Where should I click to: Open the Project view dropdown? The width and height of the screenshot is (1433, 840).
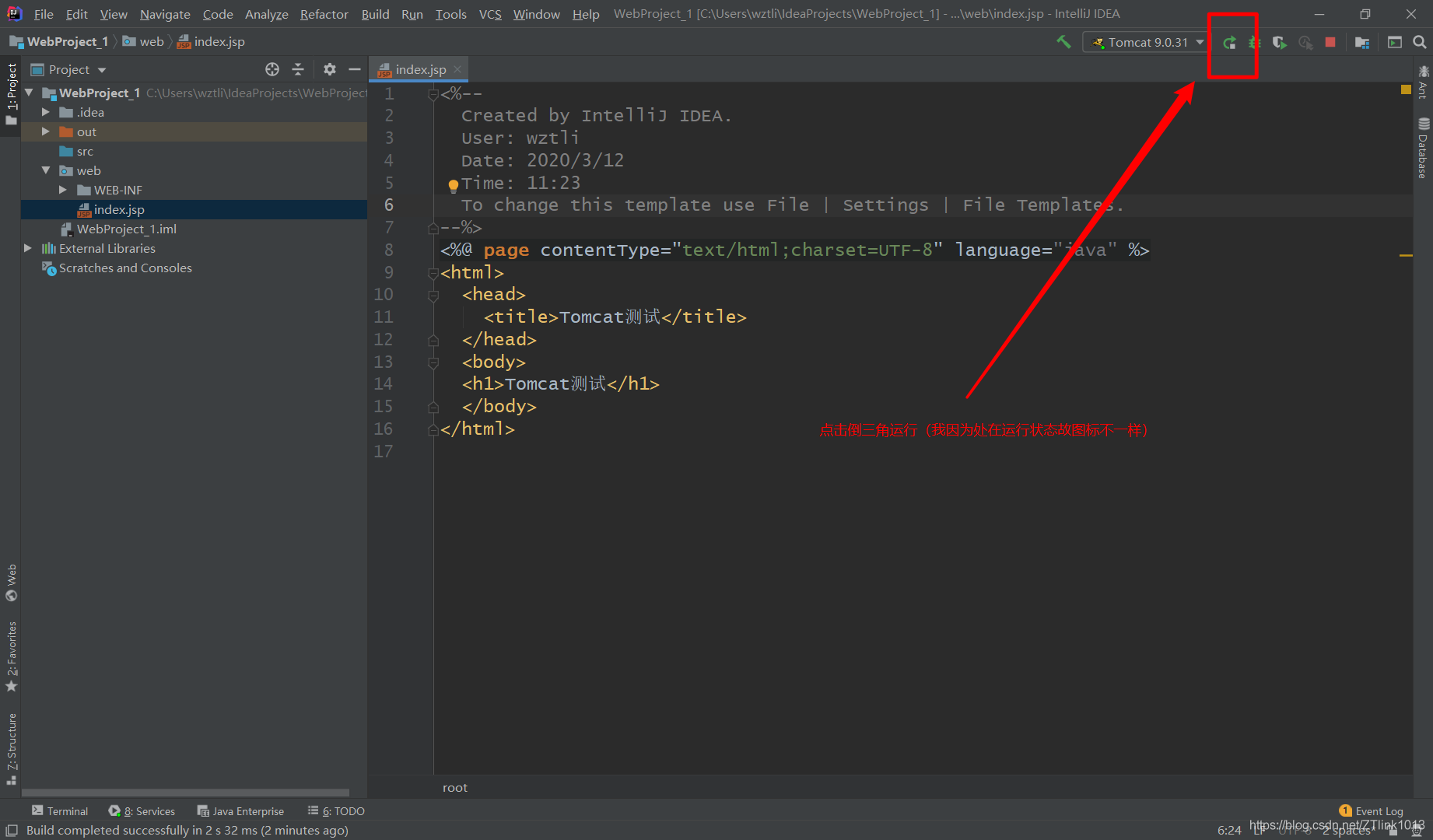[x=68, y=69]
